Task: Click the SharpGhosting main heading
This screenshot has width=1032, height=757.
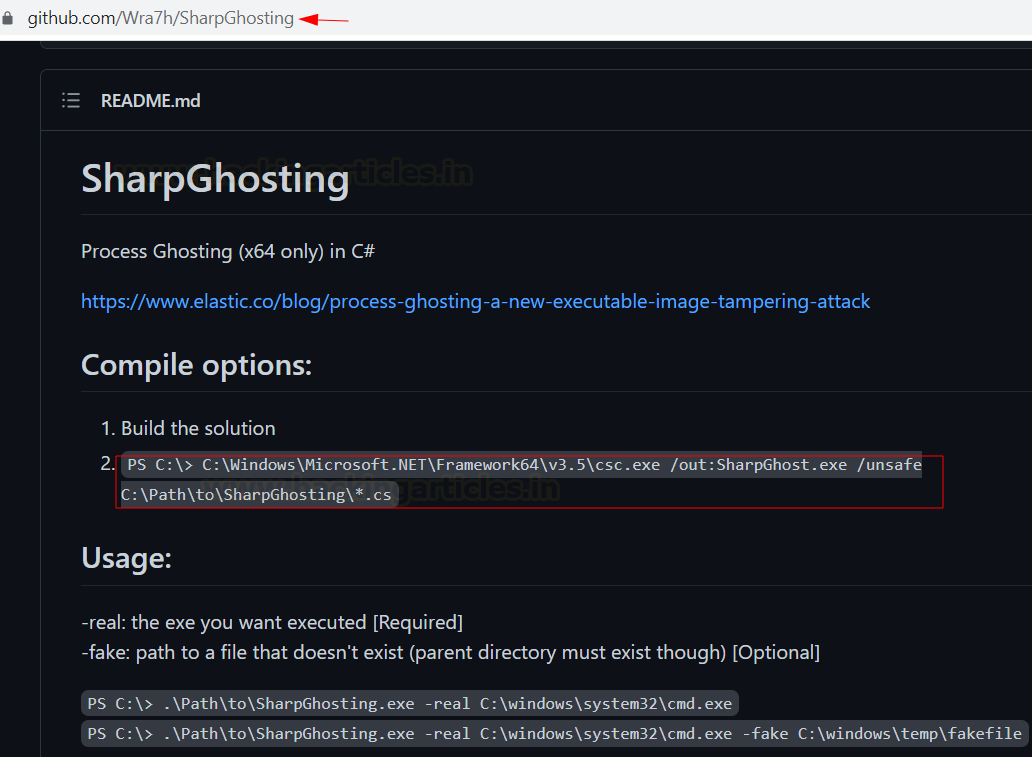Action: tap(215, 178)
